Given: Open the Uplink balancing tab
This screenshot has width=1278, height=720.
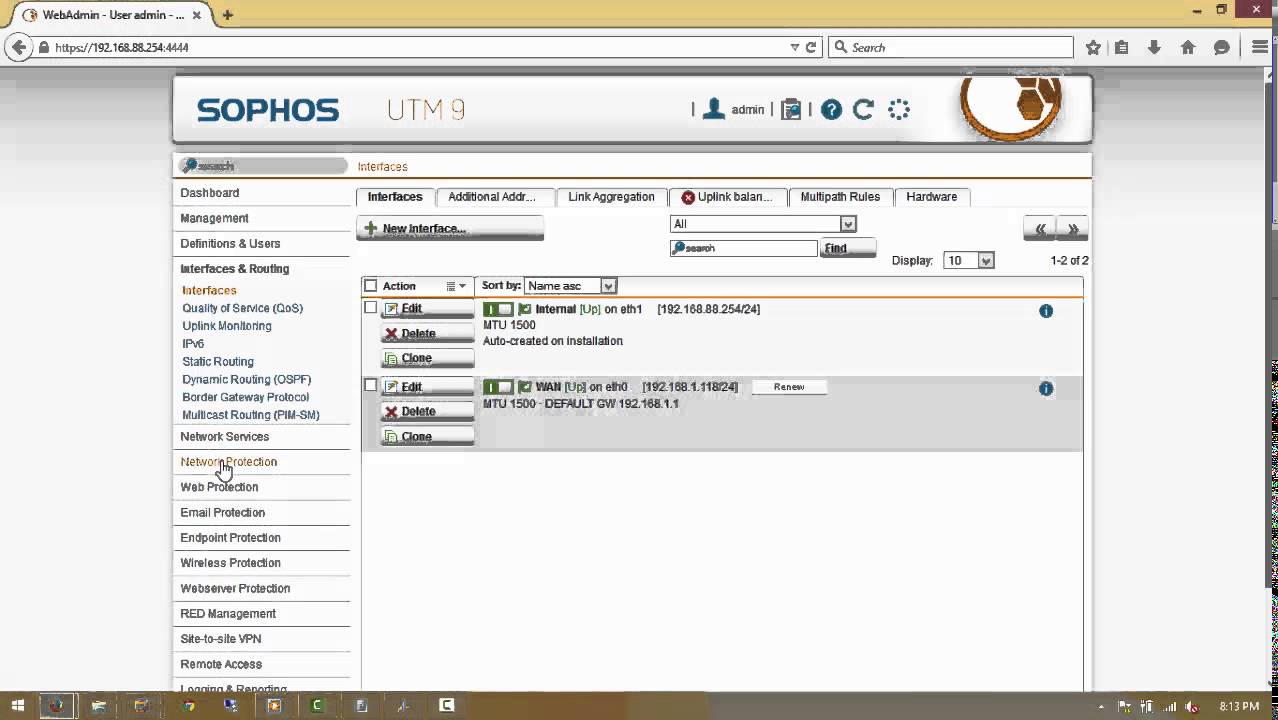Looking at the screenshot, I should click(x=728, y=197).
